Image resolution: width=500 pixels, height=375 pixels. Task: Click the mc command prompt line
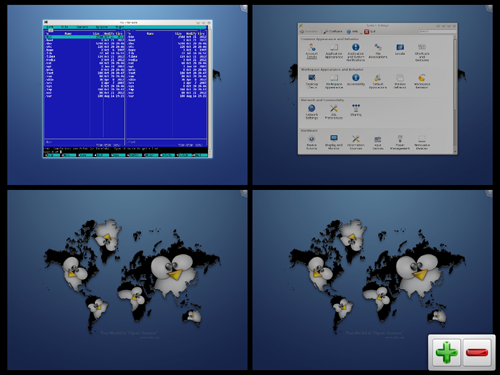125,151
